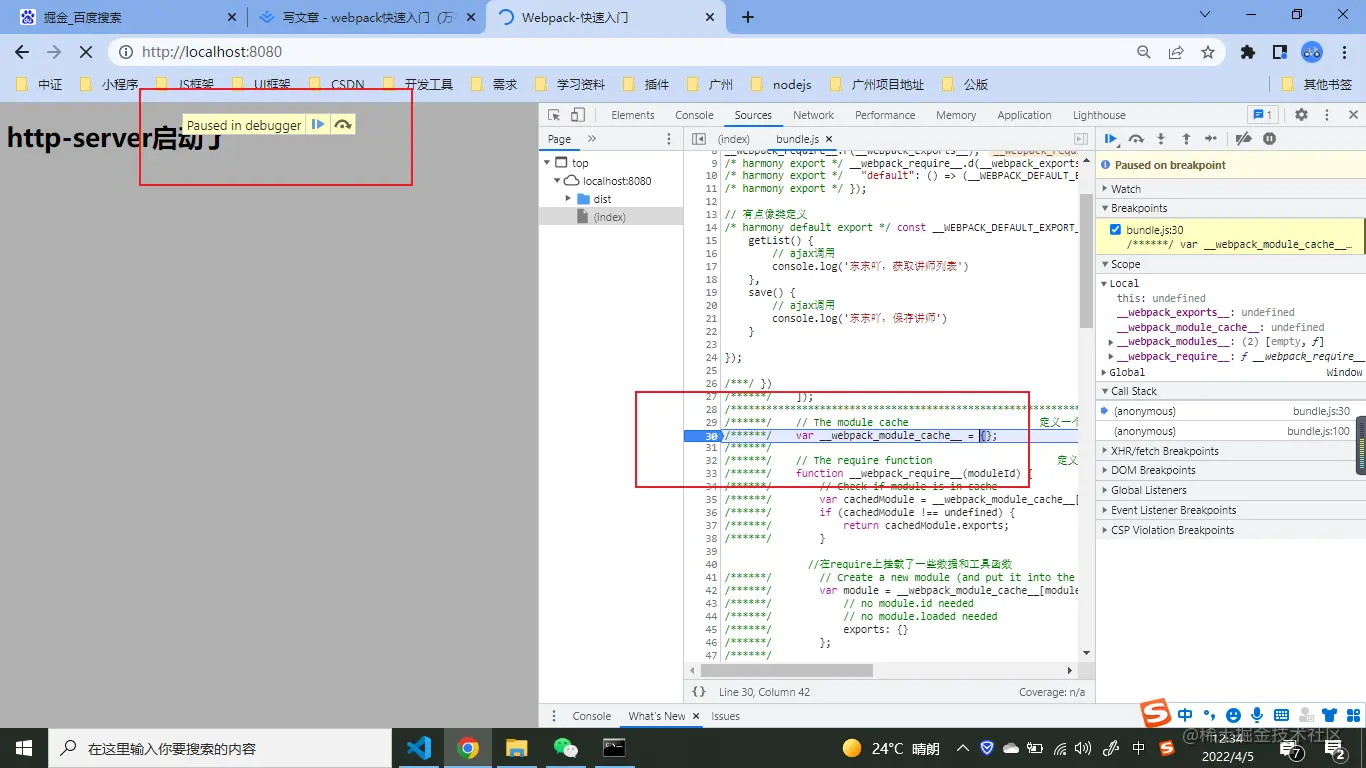Zoom the page with magnifier icon
This screenshot has height=768, width=1366.
click(1144, 52)
